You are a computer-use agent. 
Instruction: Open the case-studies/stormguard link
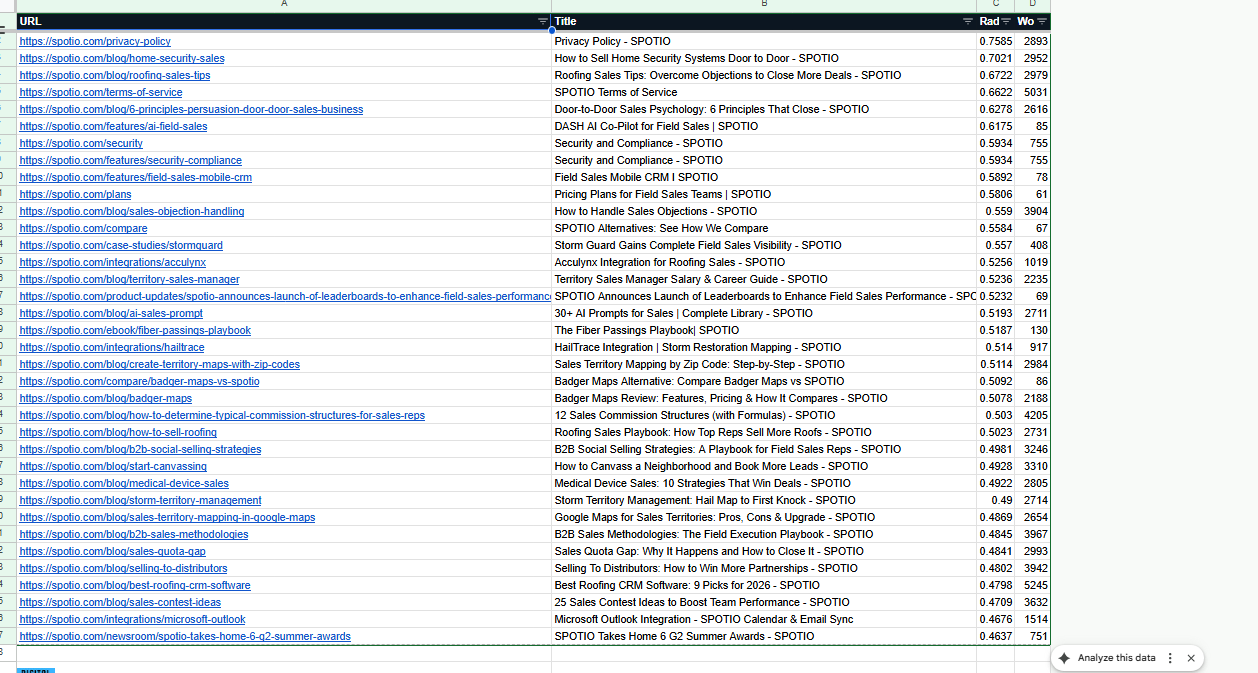121,245
